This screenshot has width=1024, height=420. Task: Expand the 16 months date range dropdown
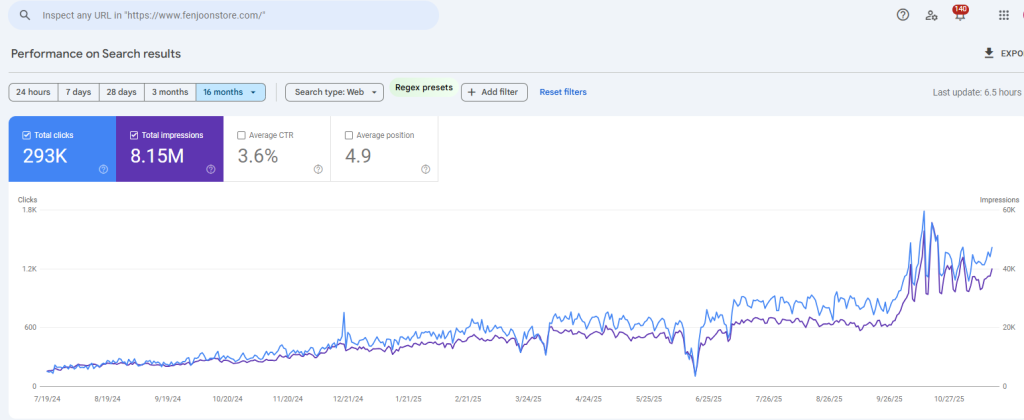(231, 92)
